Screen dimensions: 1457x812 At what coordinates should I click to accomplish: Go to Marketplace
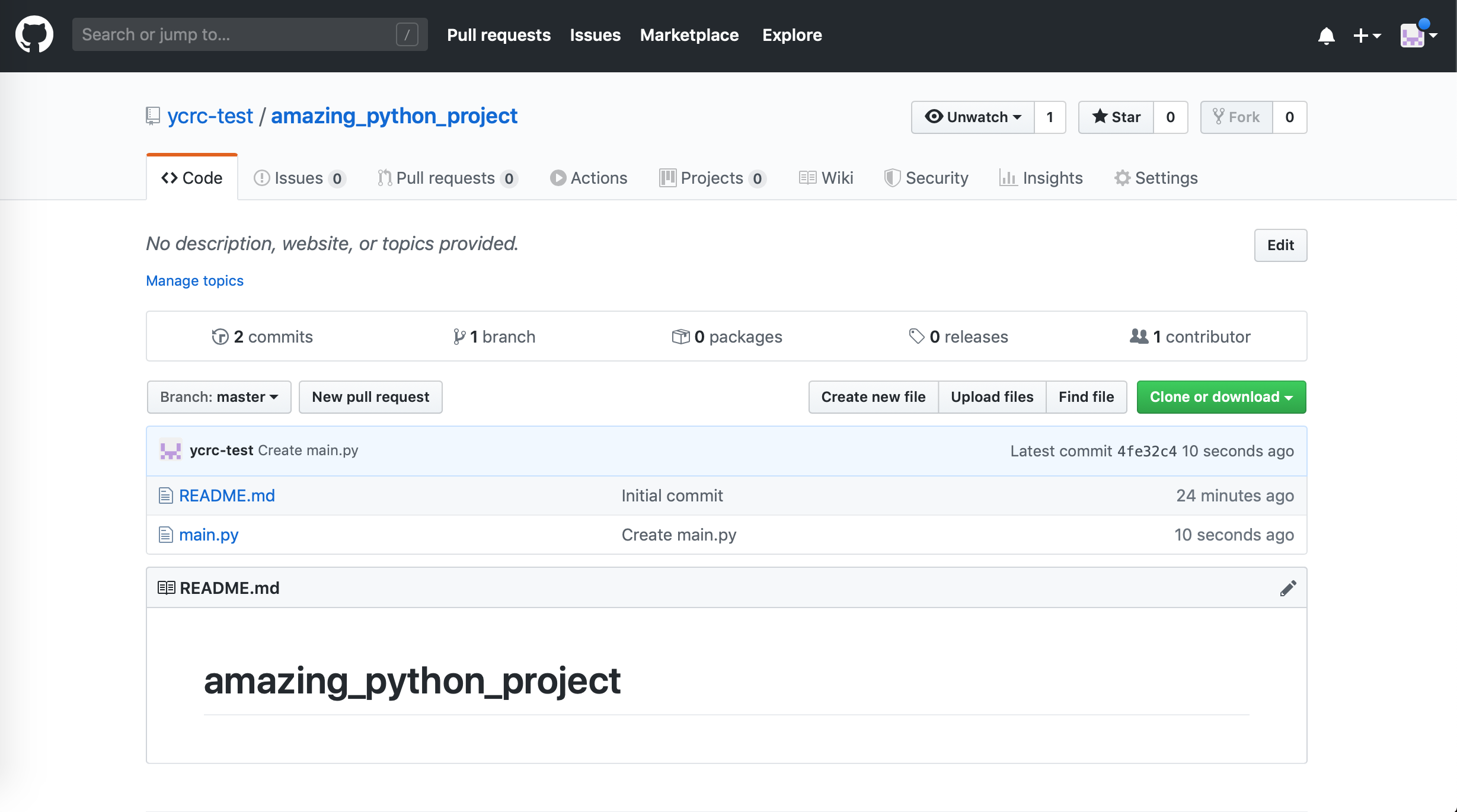689,35
